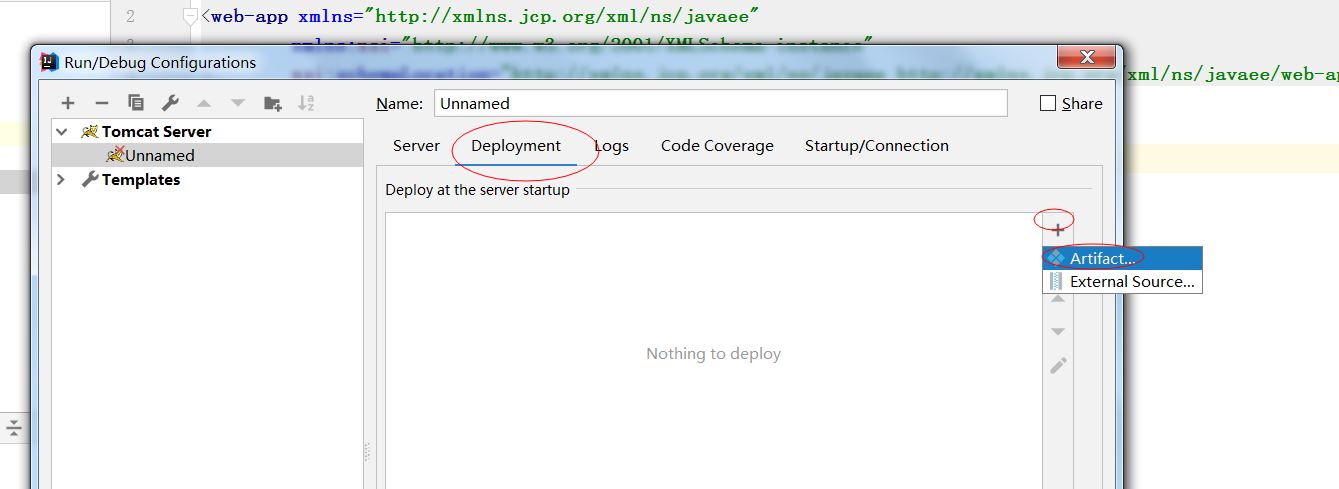Move deployment item down arrow
The image size is (1339, 489).
point(1058,331)
